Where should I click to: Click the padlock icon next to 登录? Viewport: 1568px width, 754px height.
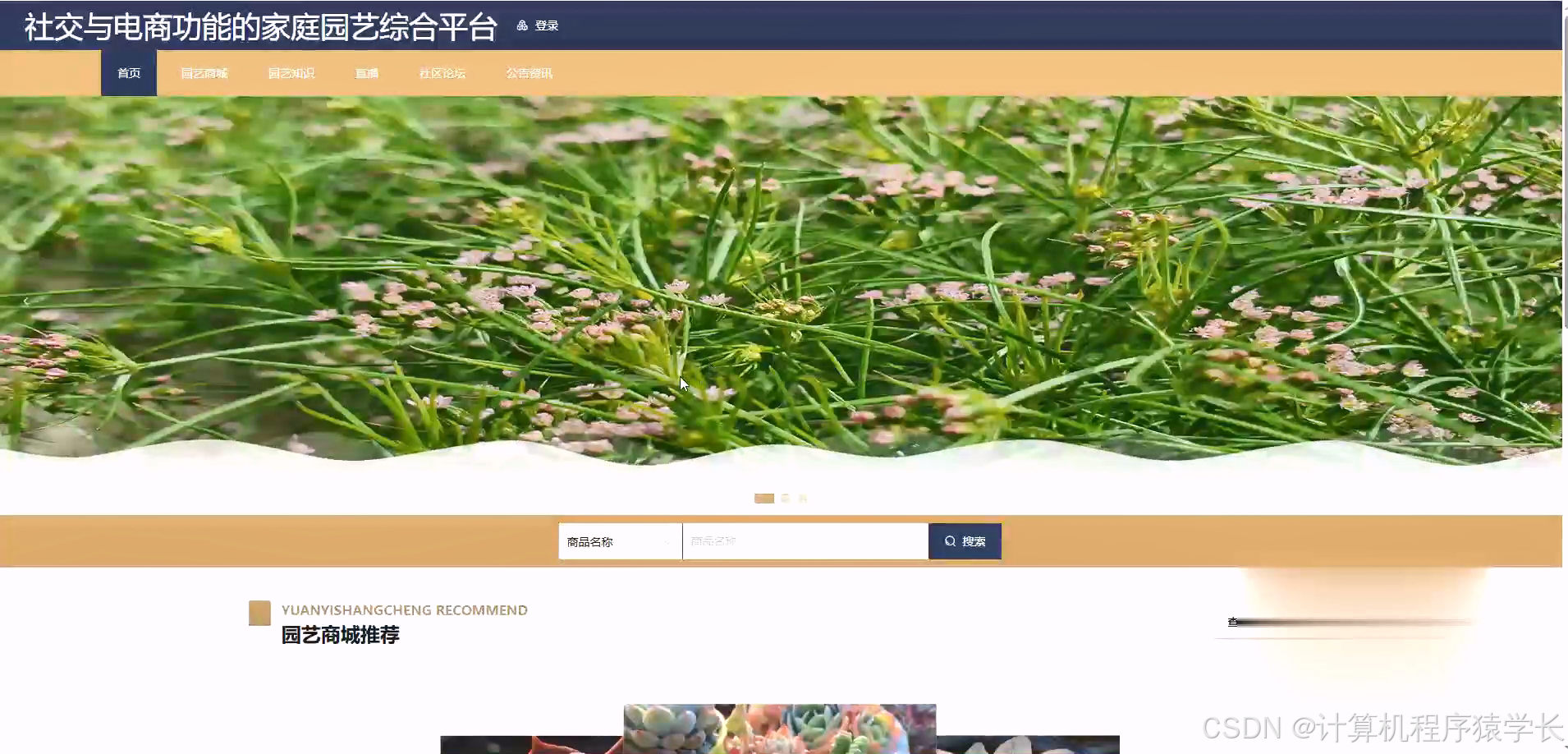(x=522, y=25)
